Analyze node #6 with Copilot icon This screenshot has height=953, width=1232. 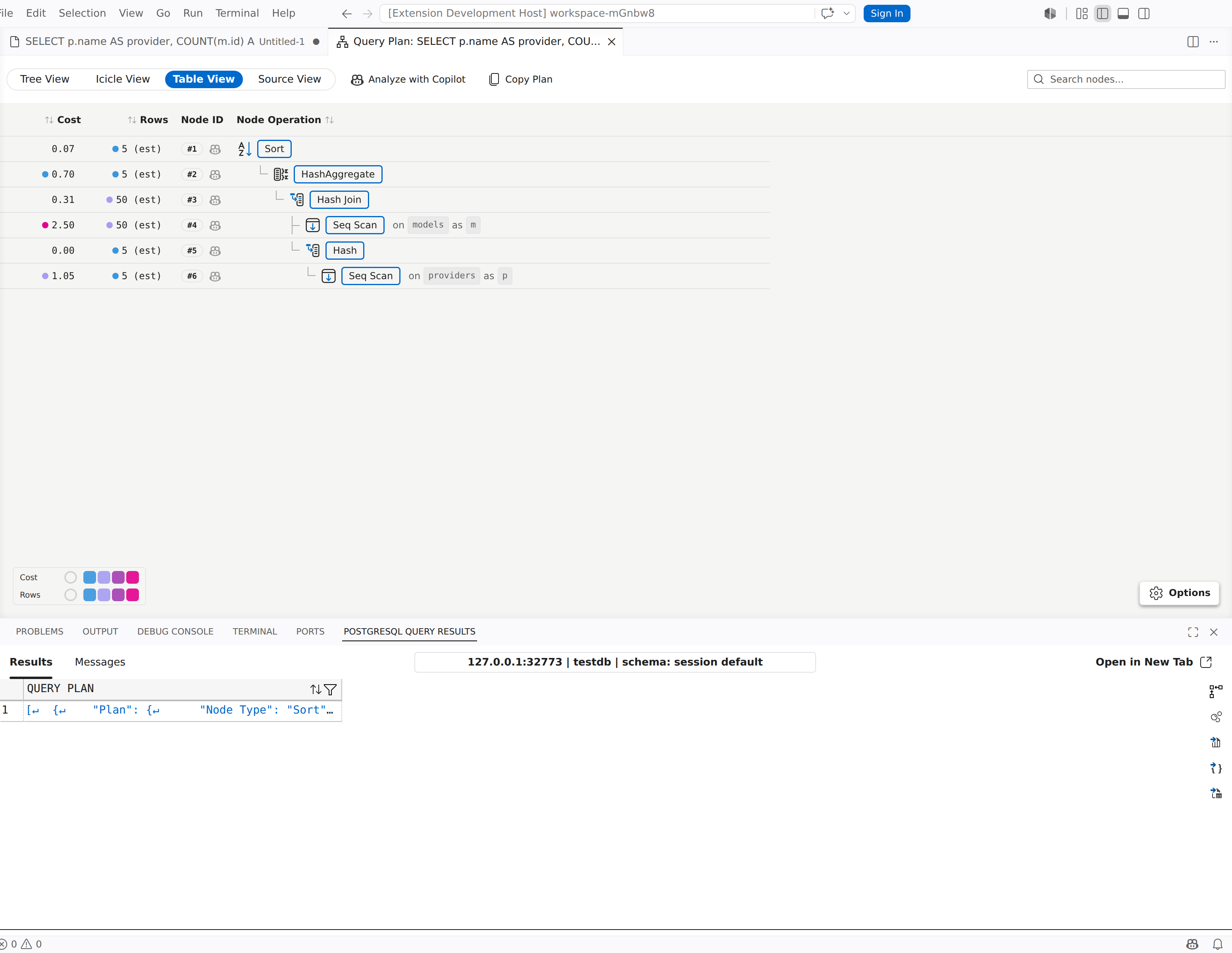pyautogui.click(x=215, y=276)
